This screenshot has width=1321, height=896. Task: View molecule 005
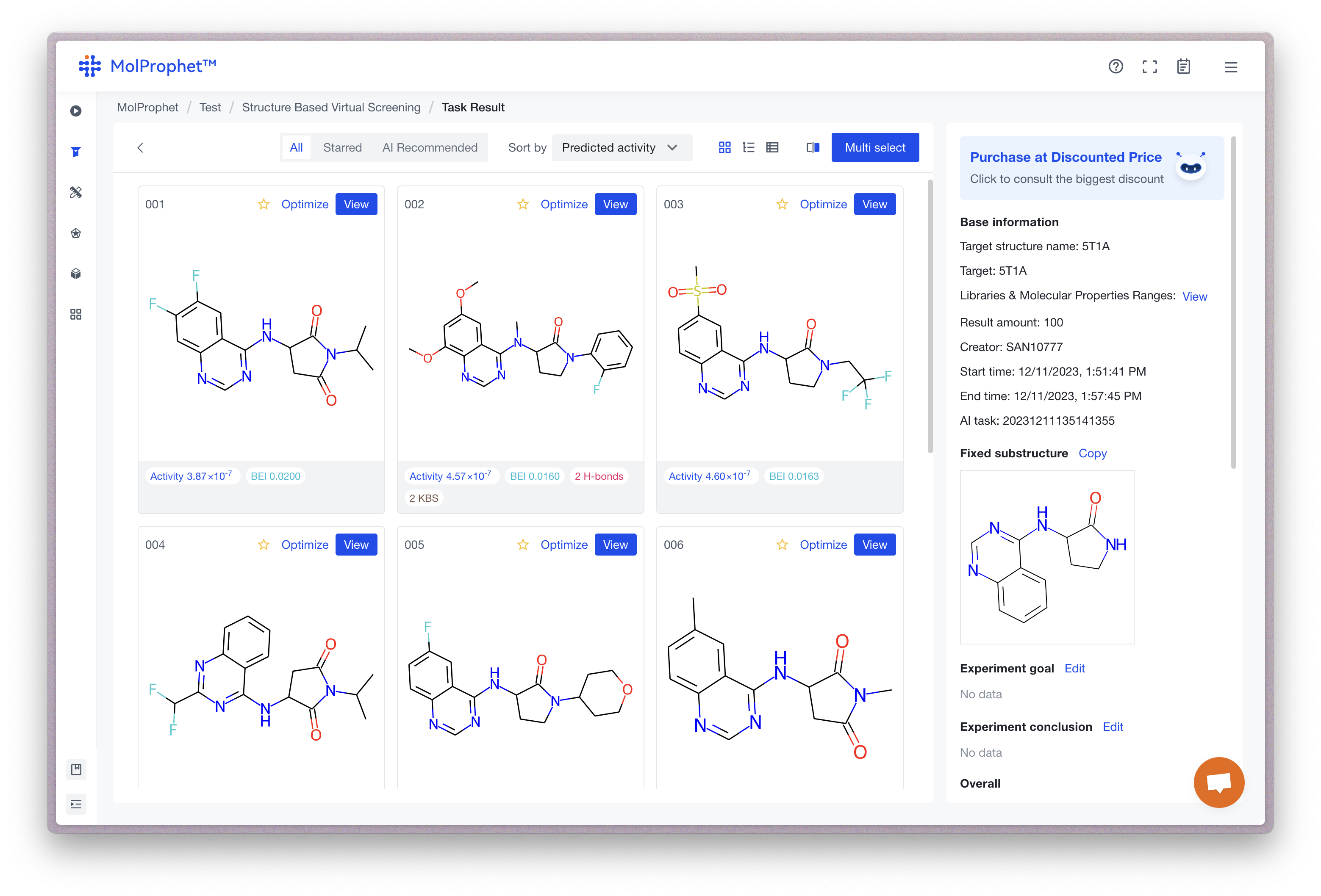(x=615, y=544)
